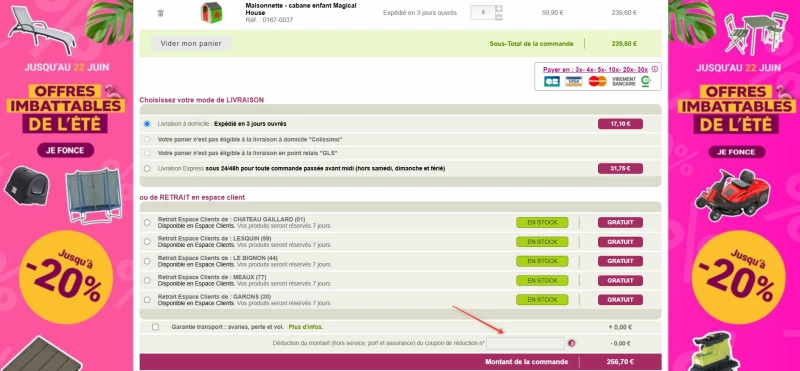Click the JE FONCE button on left banner
The image size is (800, 371).
tap(66, 150)
